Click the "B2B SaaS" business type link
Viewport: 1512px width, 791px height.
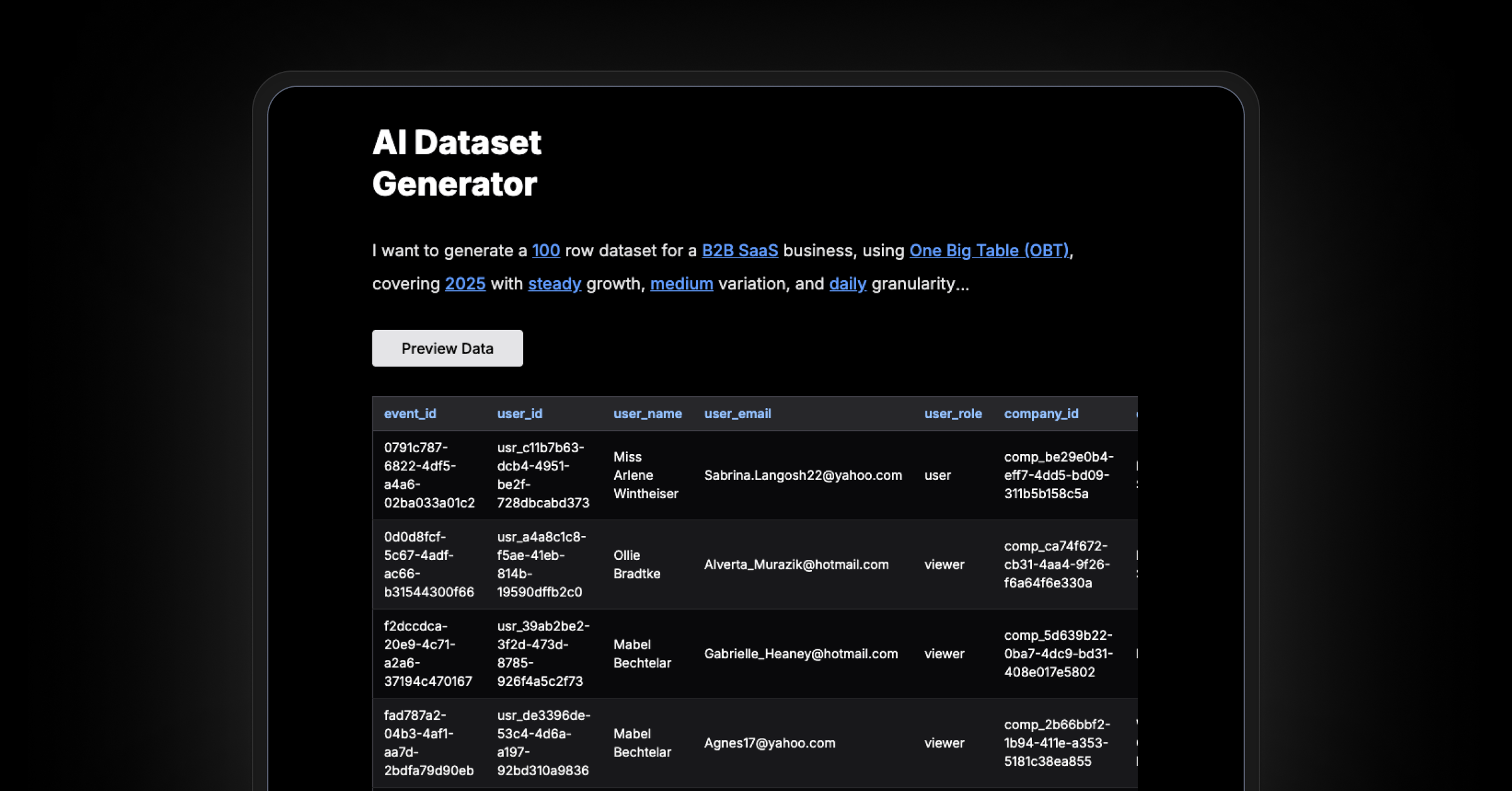click(740, 250)
